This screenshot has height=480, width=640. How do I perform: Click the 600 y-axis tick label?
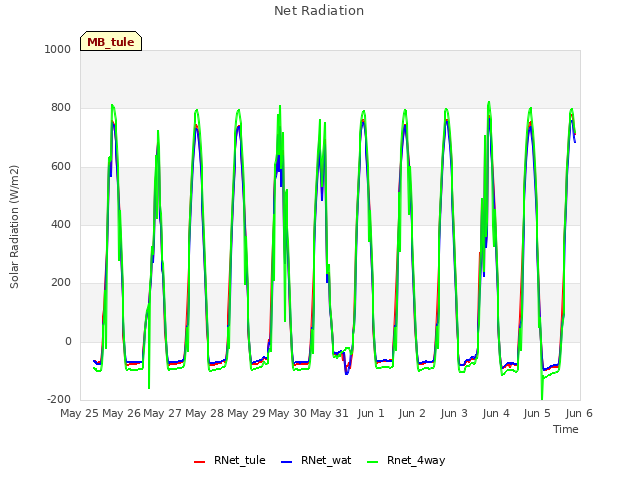(x=61, y=167)
